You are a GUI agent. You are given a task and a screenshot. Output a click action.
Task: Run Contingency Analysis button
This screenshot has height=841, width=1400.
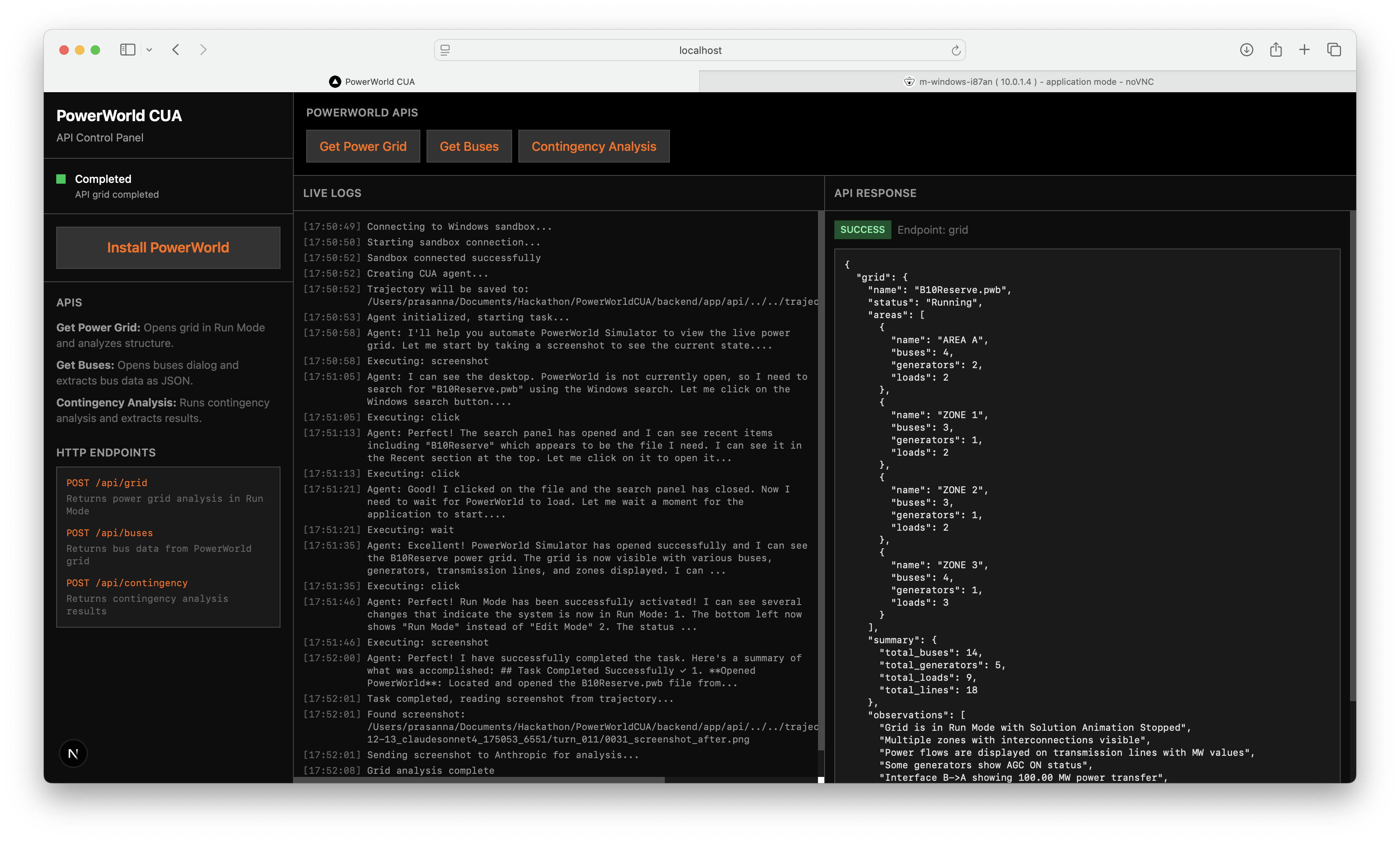593,146
